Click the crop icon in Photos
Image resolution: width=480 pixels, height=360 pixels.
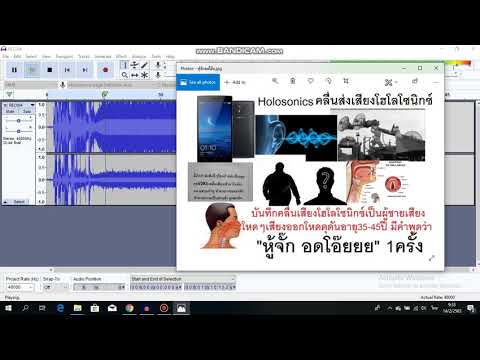pos(346,81)
